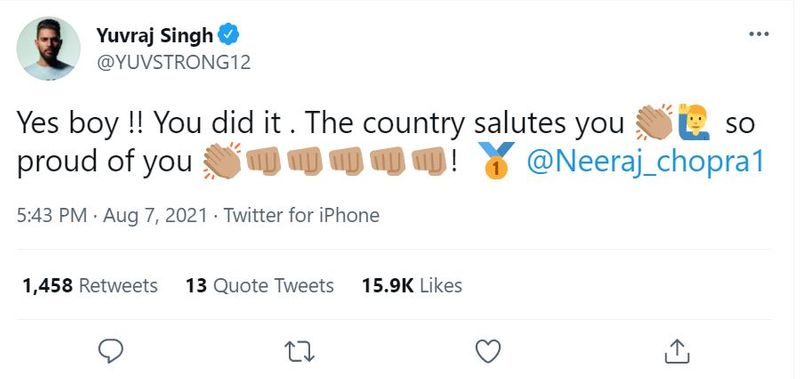Retweet using the retweet arrows icon
The image size is (800, 379).
299,352
